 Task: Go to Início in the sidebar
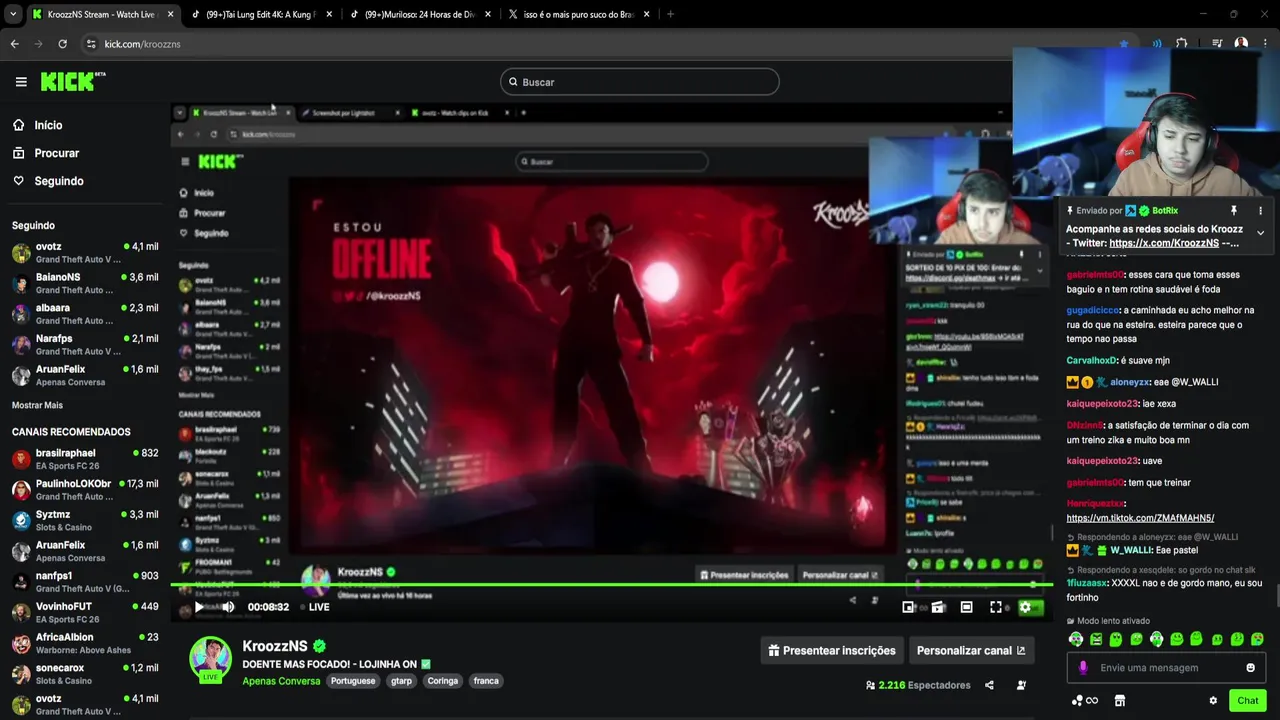point(37,125)
